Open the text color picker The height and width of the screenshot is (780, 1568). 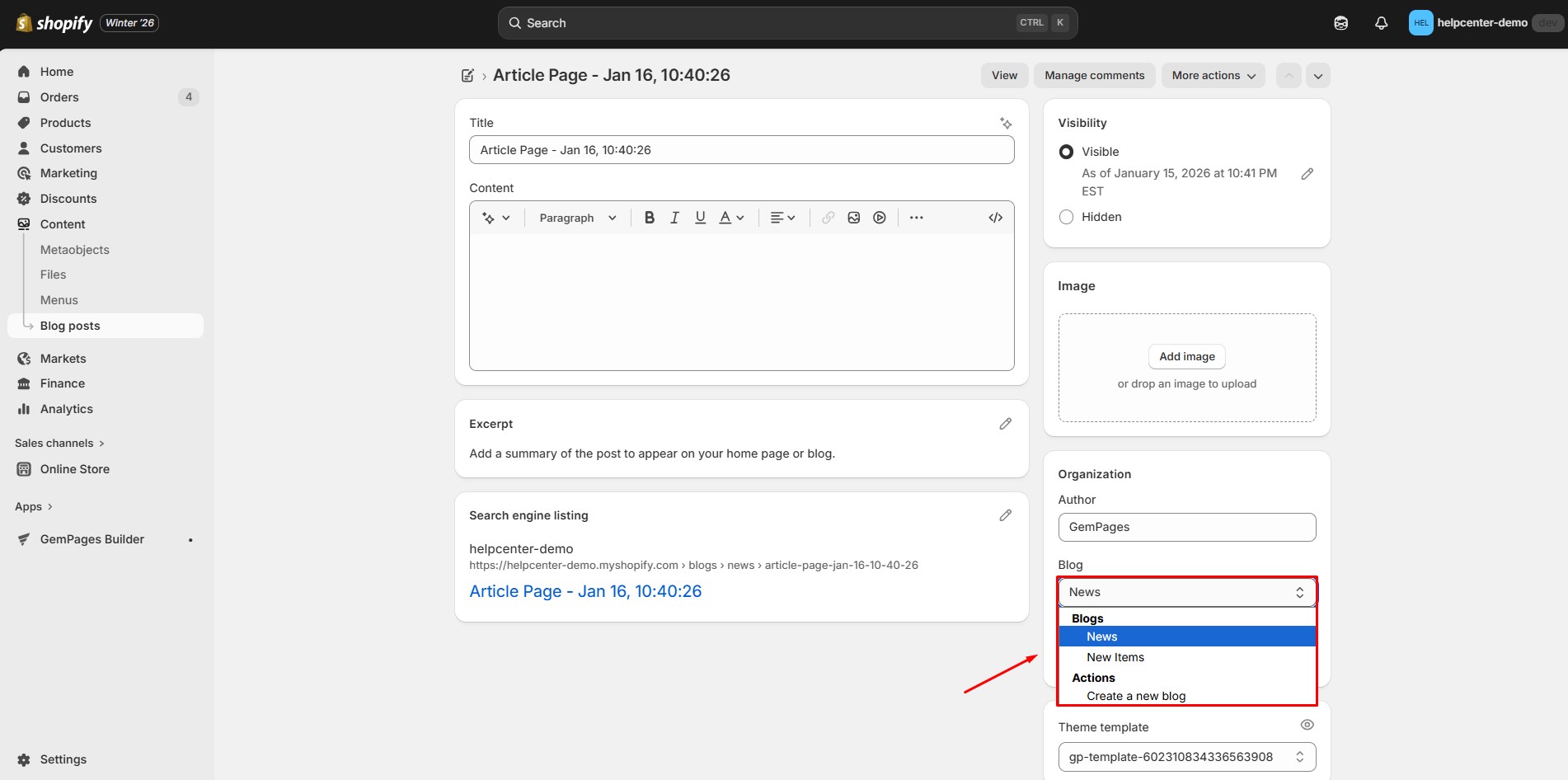pos(731,218)
